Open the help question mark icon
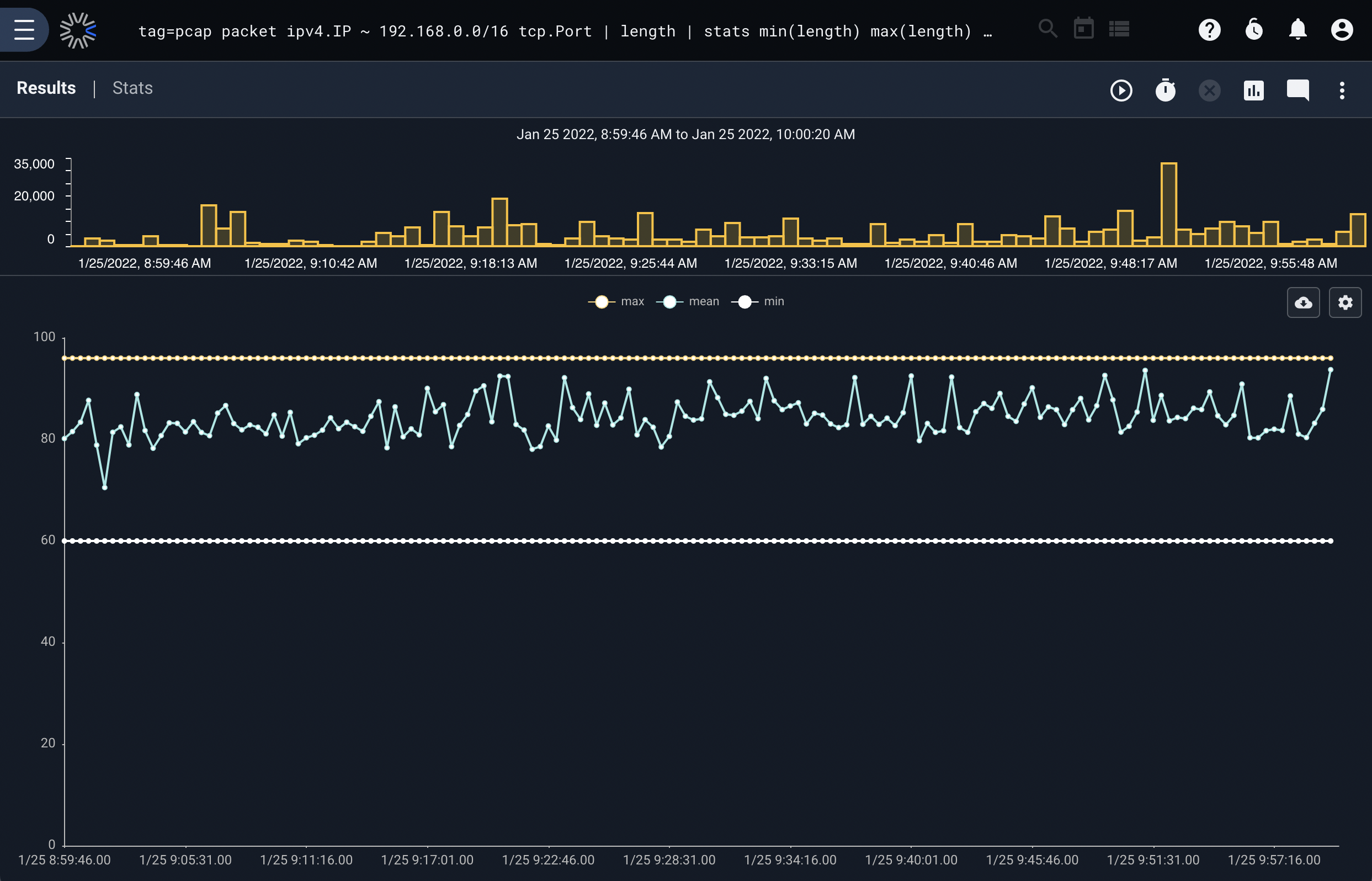 coord(1209,30)
